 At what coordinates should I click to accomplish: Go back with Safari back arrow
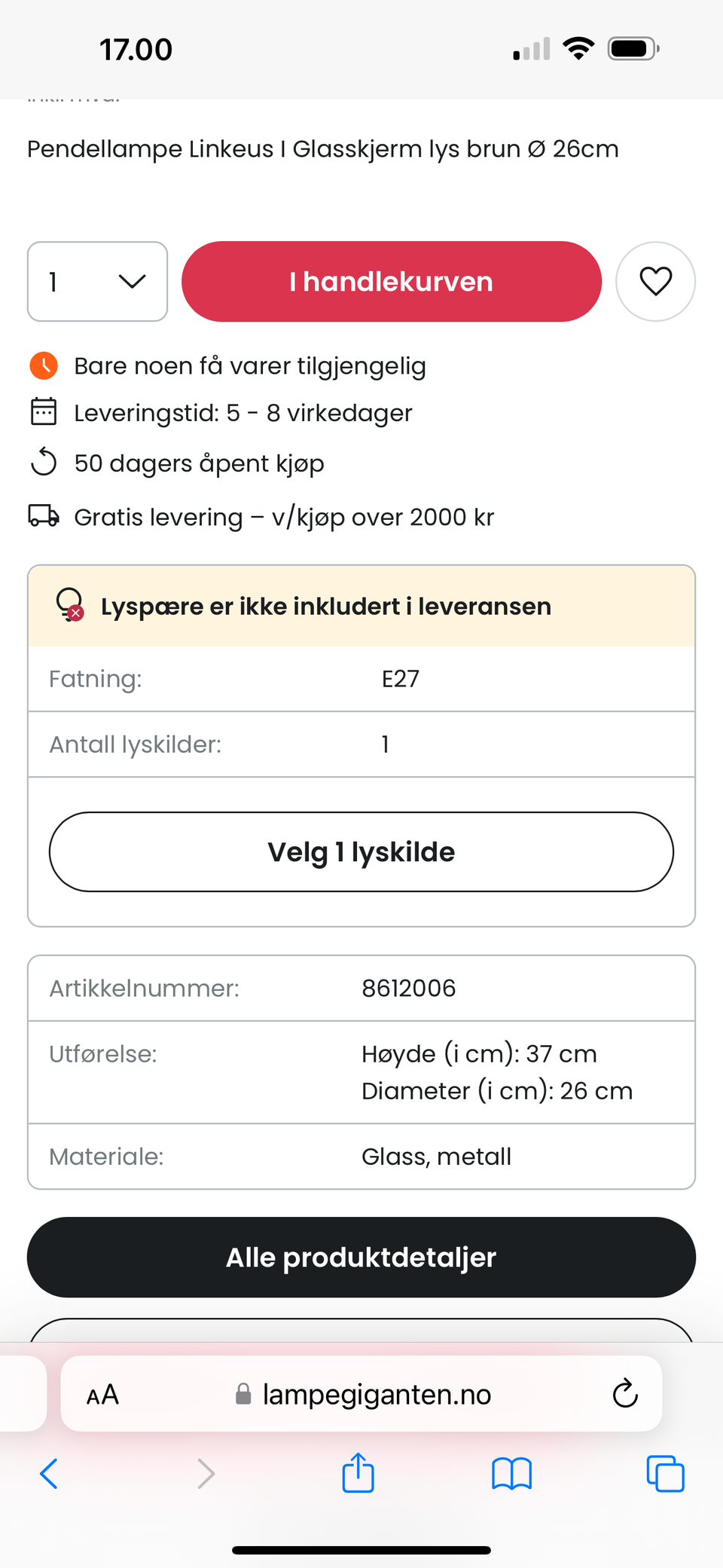[49, 1473]
